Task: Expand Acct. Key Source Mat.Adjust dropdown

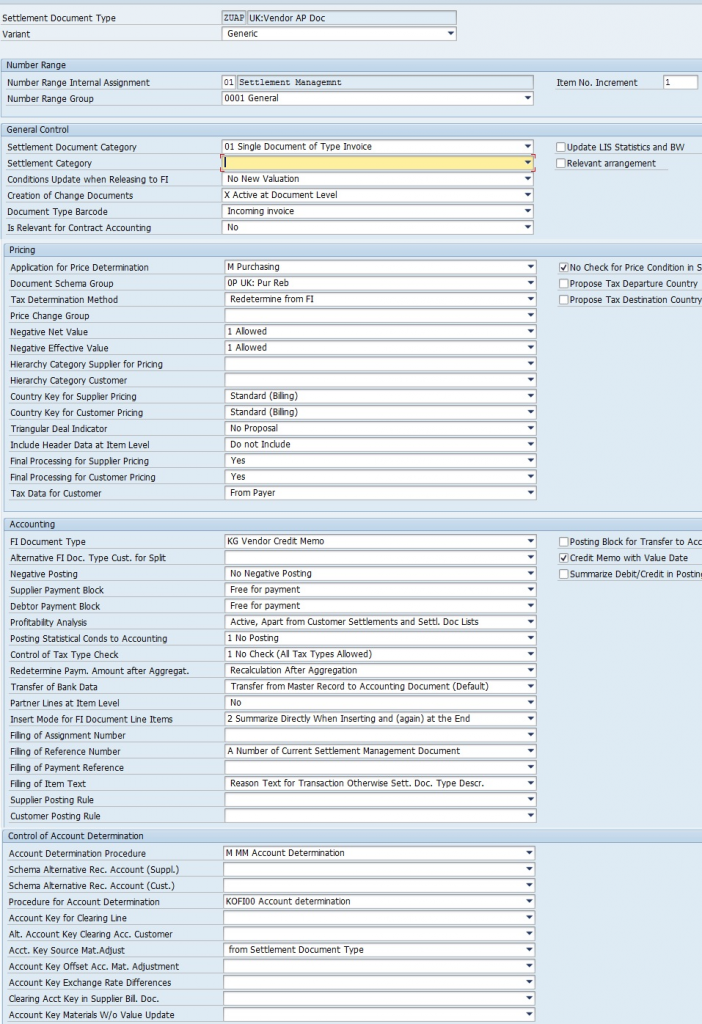Action: click(379, 950)
